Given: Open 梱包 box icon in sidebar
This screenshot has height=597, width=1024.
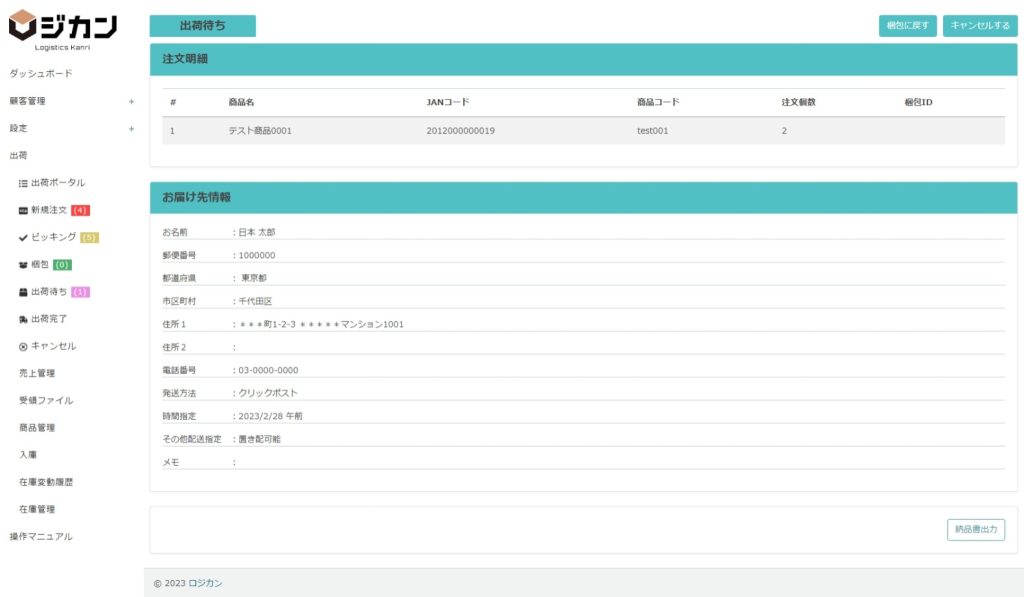Looking at the screenshot, I should pos(23,265).
